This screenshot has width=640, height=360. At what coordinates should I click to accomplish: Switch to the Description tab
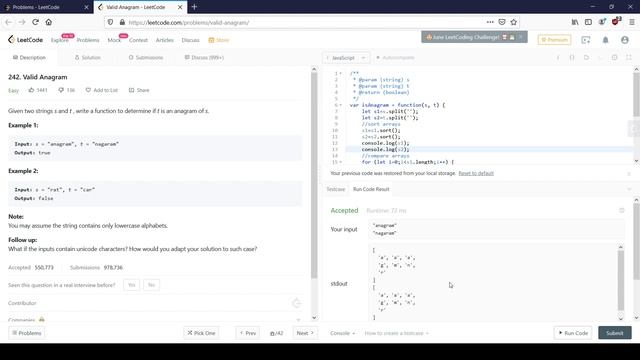coord(29,58)
